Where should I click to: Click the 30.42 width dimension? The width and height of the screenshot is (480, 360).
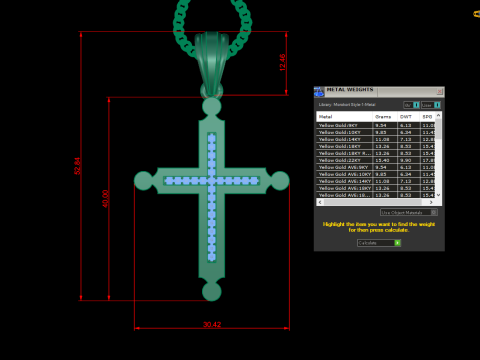point(212,324)
